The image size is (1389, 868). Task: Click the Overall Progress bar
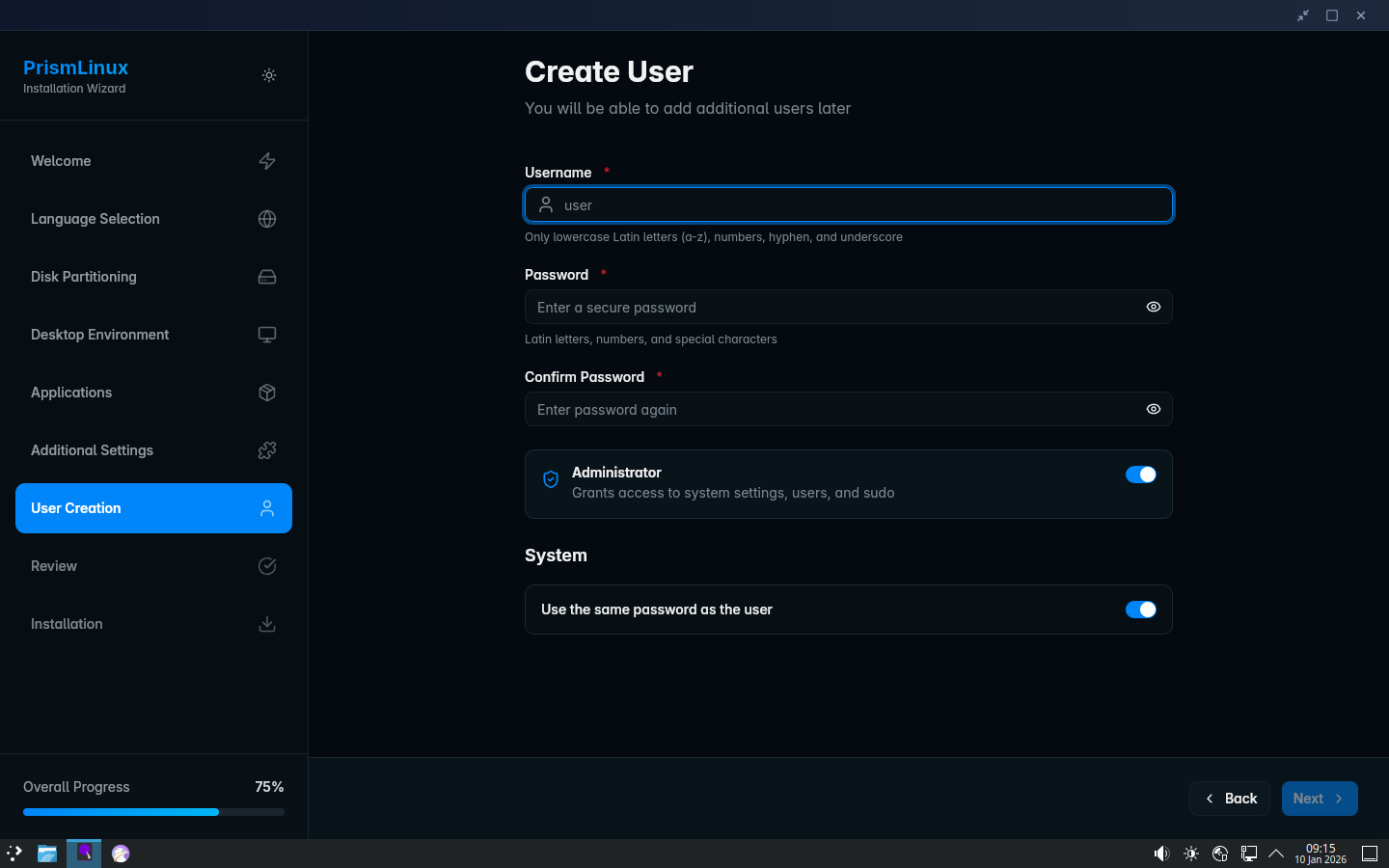(x=153, y=812)
